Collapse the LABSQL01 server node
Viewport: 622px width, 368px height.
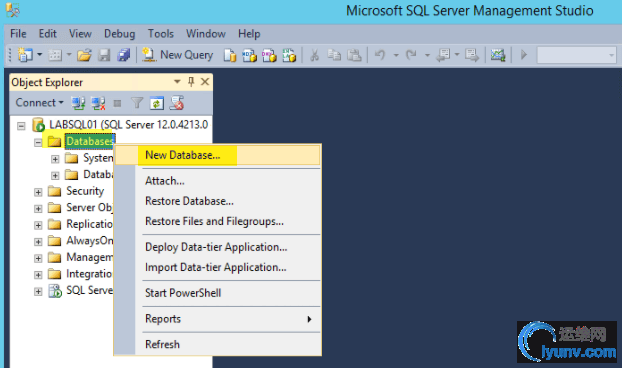pos(21,126)
